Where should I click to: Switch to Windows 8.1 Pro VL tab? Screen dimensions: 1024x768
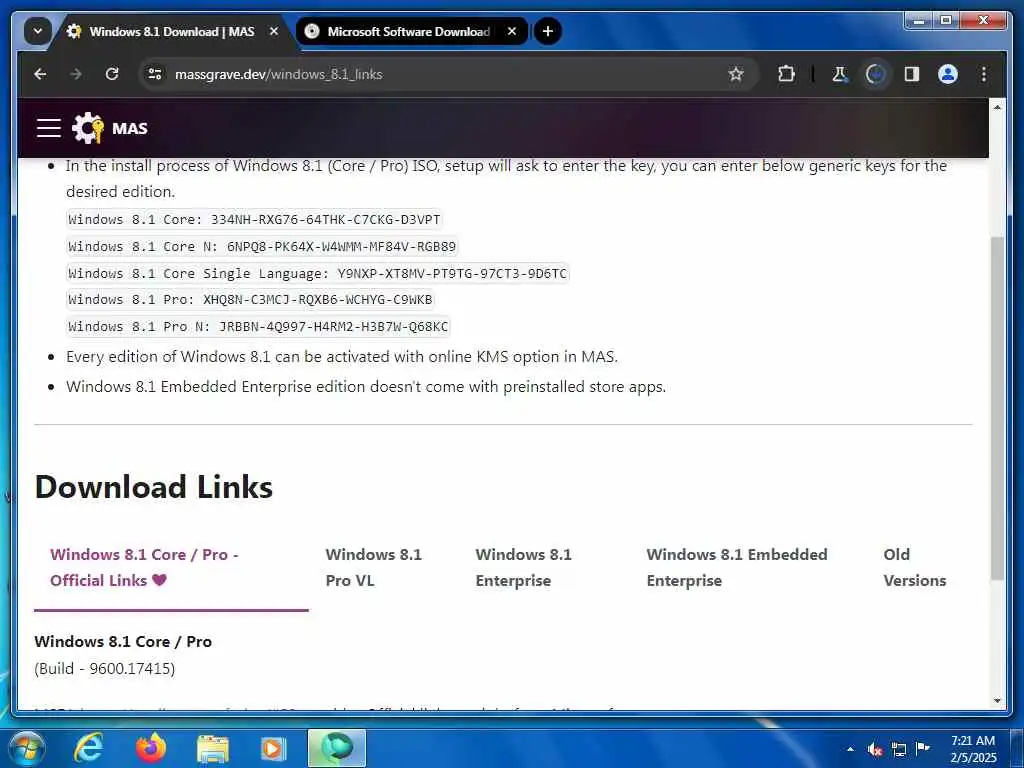coord(374,568)
